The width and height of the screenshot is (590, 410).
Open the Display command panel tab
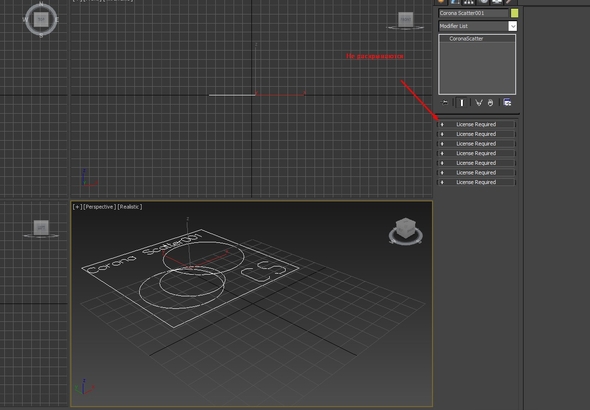(x=497, y=2)
